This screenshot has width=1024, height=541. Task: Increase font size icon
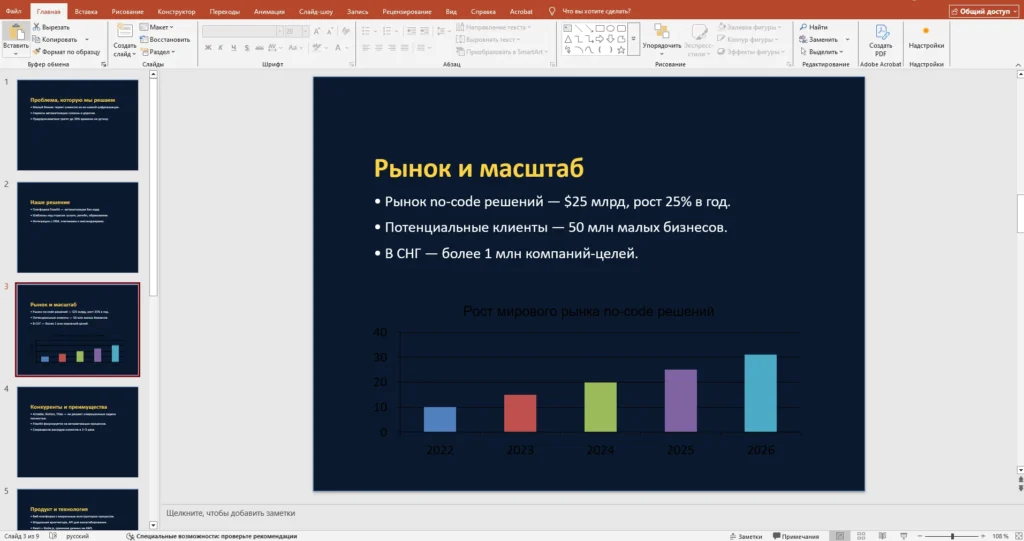coord(317,31)
